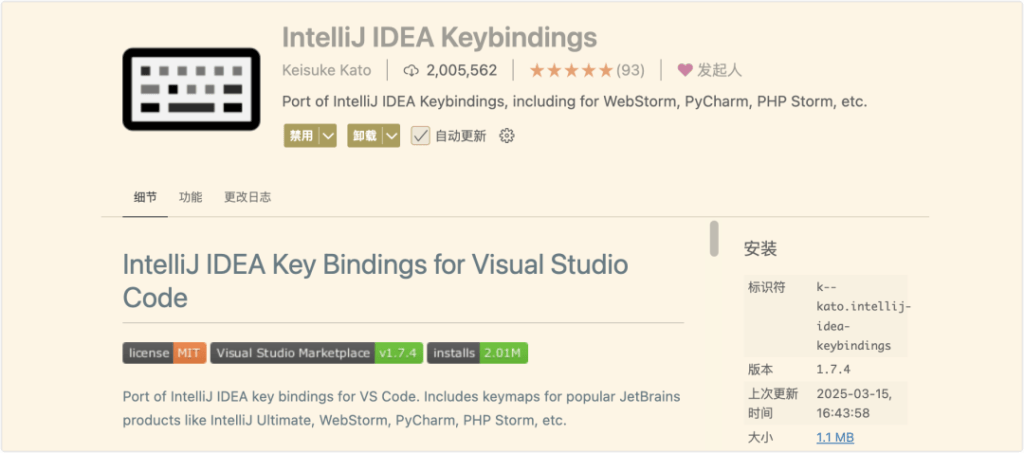This screenshot has height=453, width=1024.
Task: Click the readme vertical scrollbar thumb
Action: pos(714,239)
